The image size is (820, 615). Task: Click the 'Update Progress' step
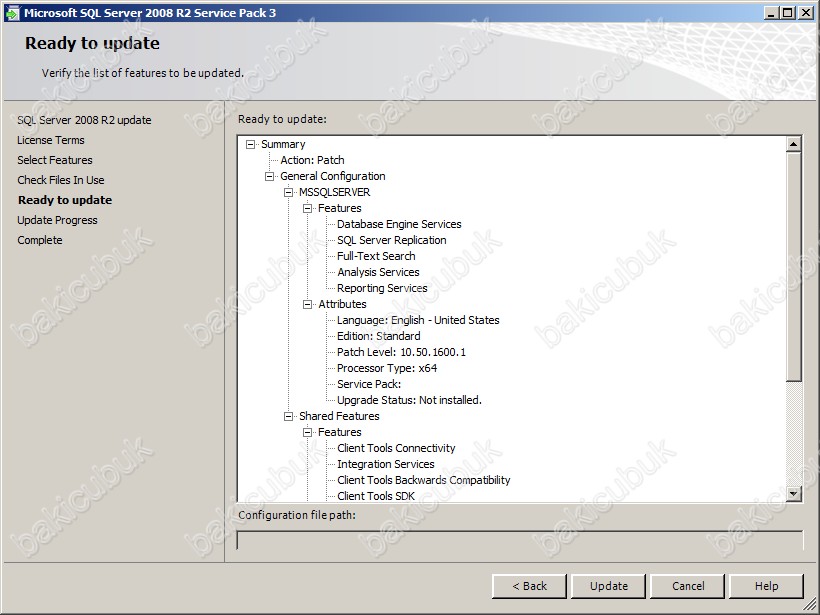[x=58, y=220]
